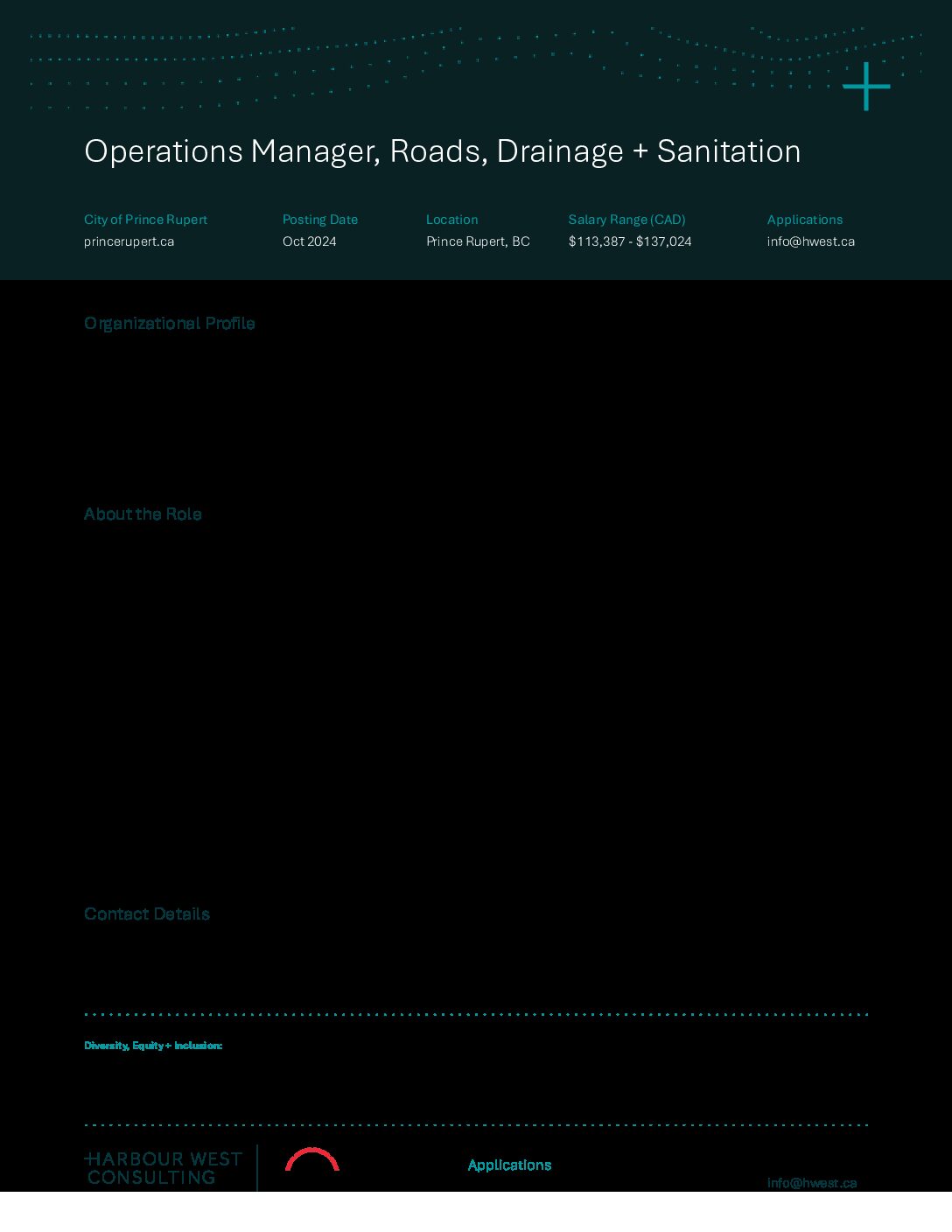Click the info@hwest.ca email in the footer
952x1232 pixels.
coord(812,1183)
